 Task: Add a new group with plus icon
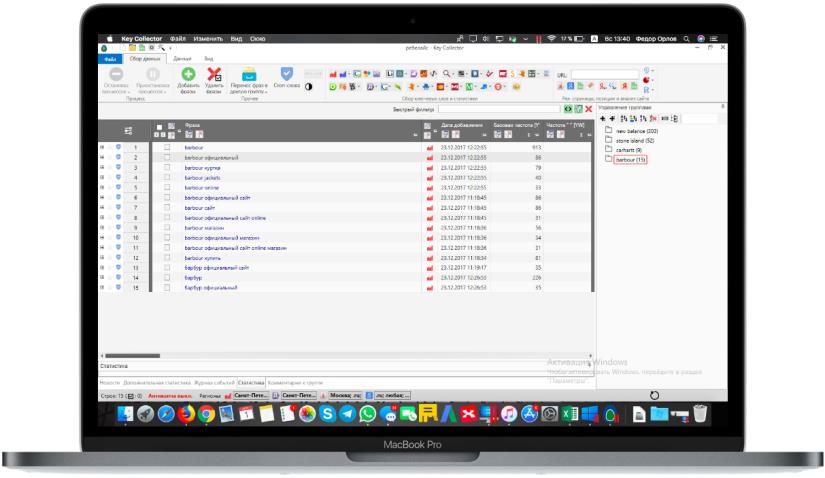[x=602, y=118]
